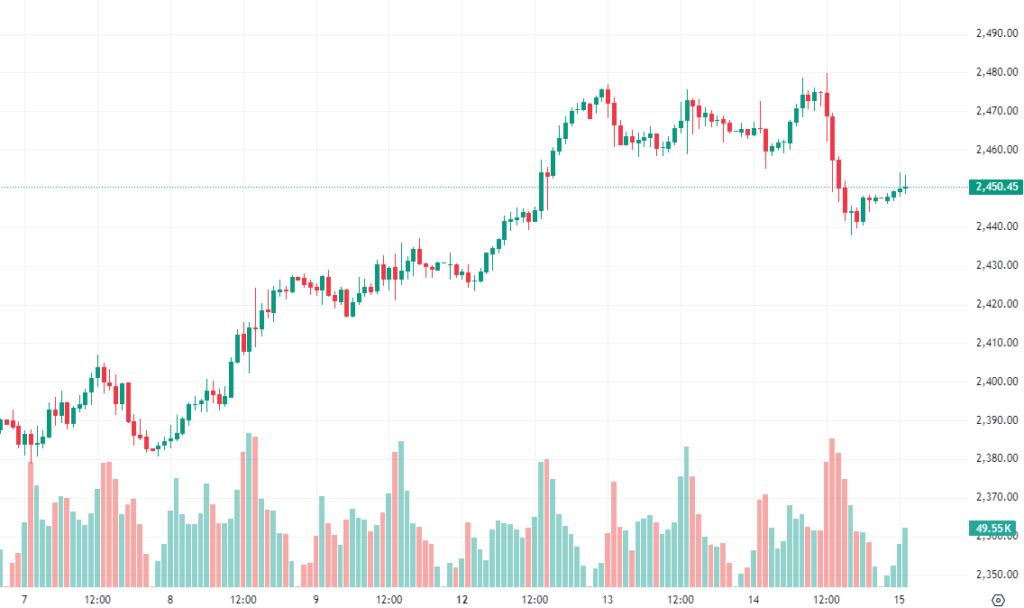Click the 2,480.00 price scale label
1024x608 pixels.
(x=996, y=72)
